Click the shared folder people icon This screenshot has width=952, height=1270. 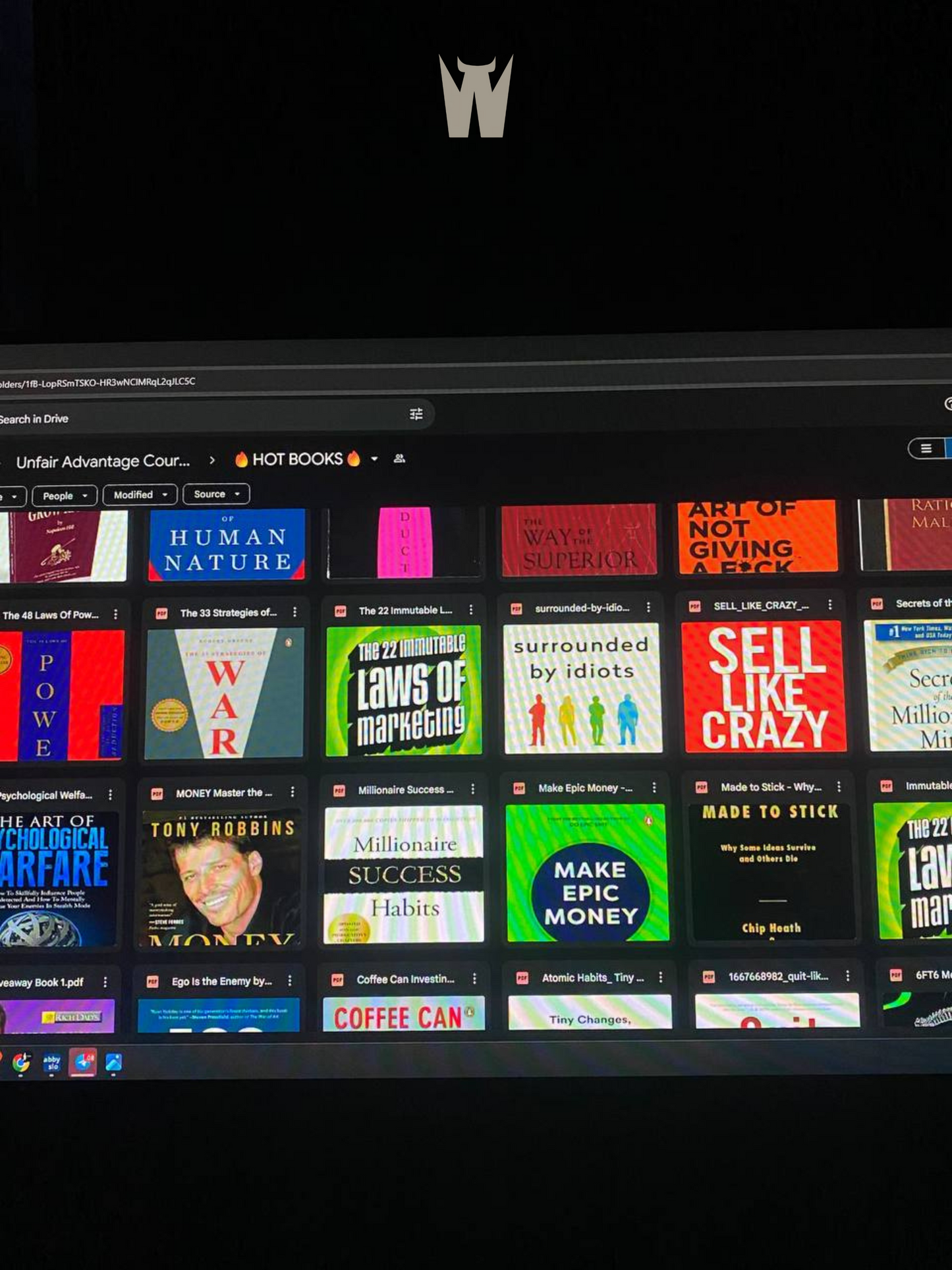[x=399, y=459]
